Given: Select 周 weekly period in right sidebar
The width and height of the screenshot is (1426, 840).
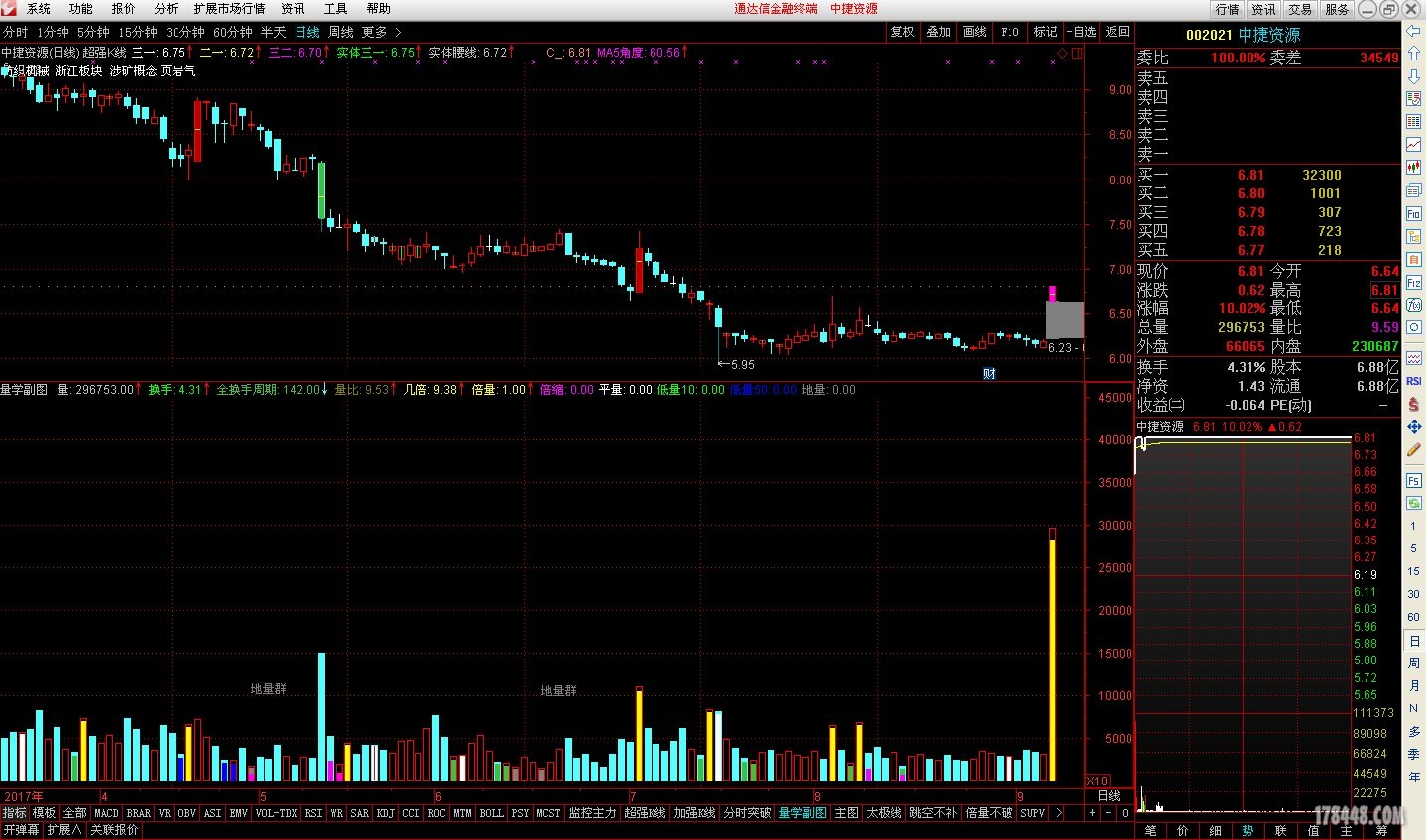Looking at the screenshot, I should [x=1414, y=662].
